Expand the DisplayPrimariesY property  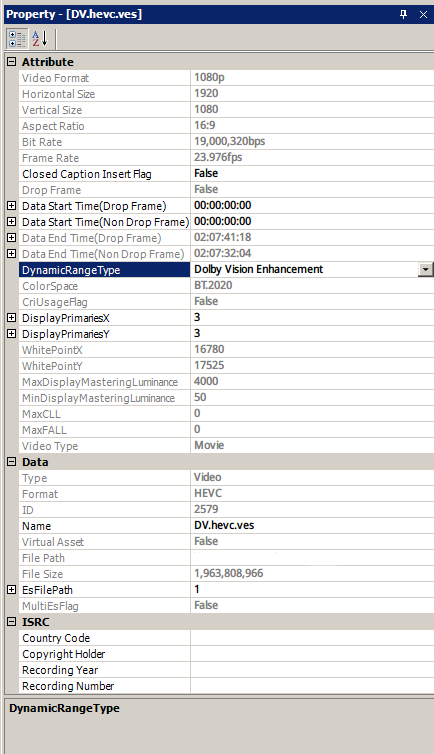click(x=12, y=334)
